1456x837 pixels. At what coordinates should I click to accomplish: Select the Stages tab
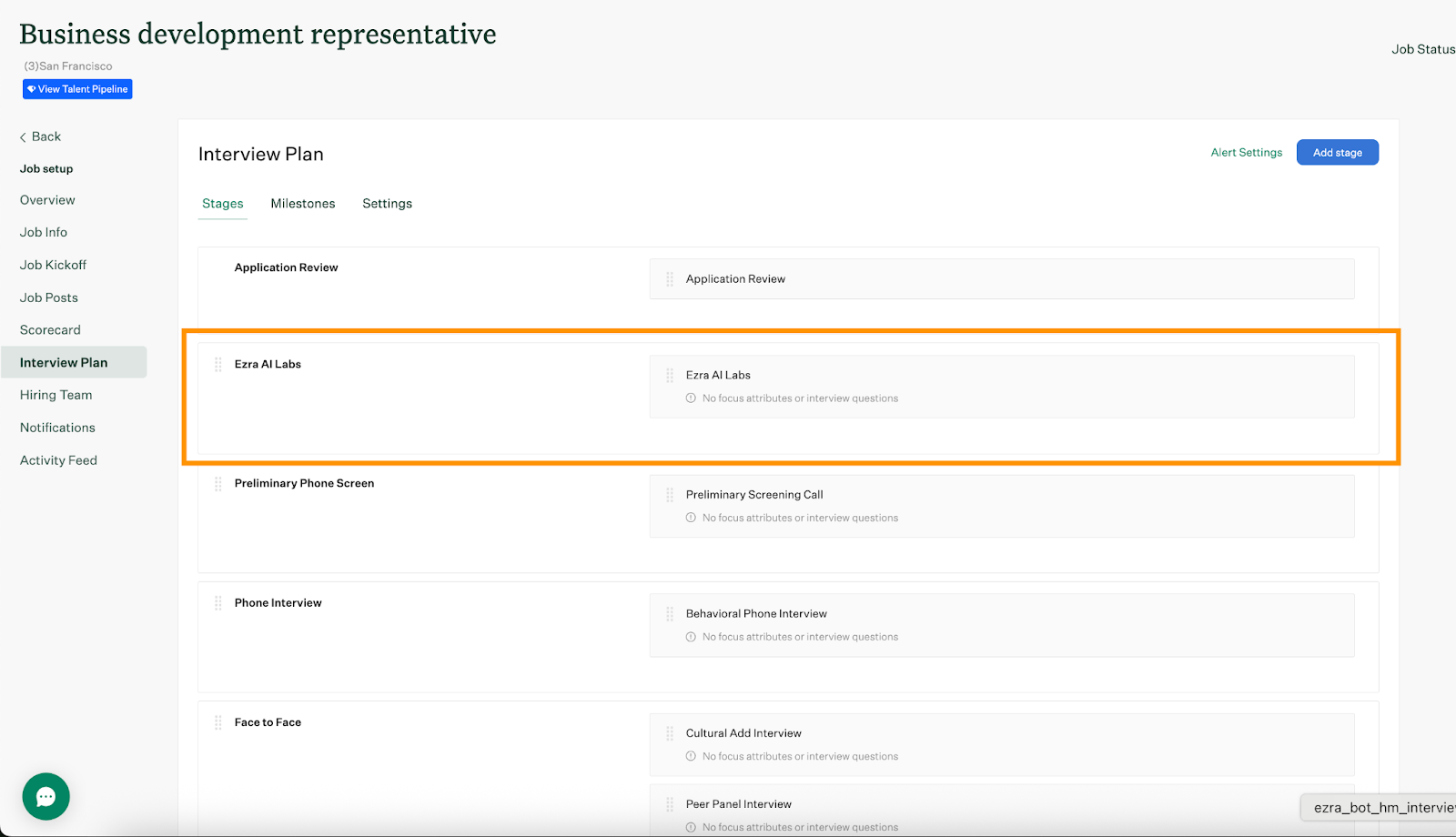pyautogui.click(x=223, y=204)
